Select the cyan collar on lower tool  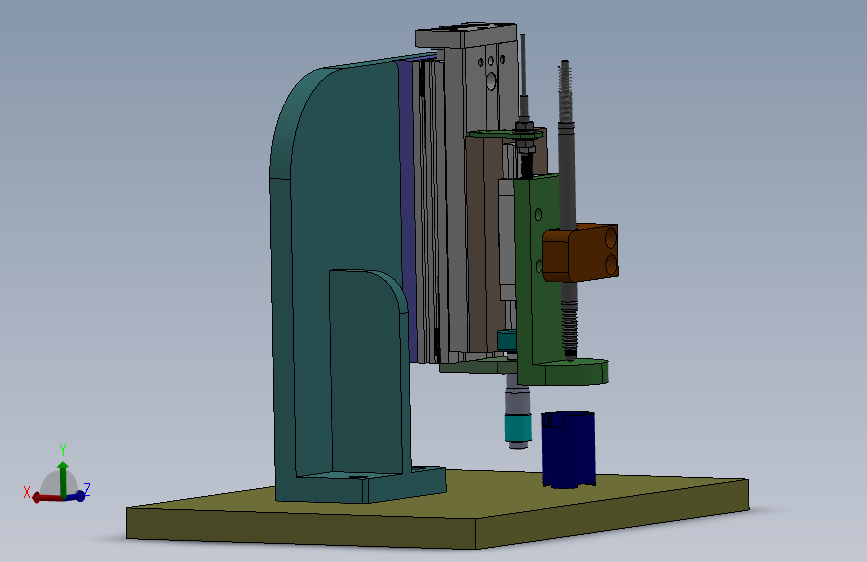(x=518, y=428)
